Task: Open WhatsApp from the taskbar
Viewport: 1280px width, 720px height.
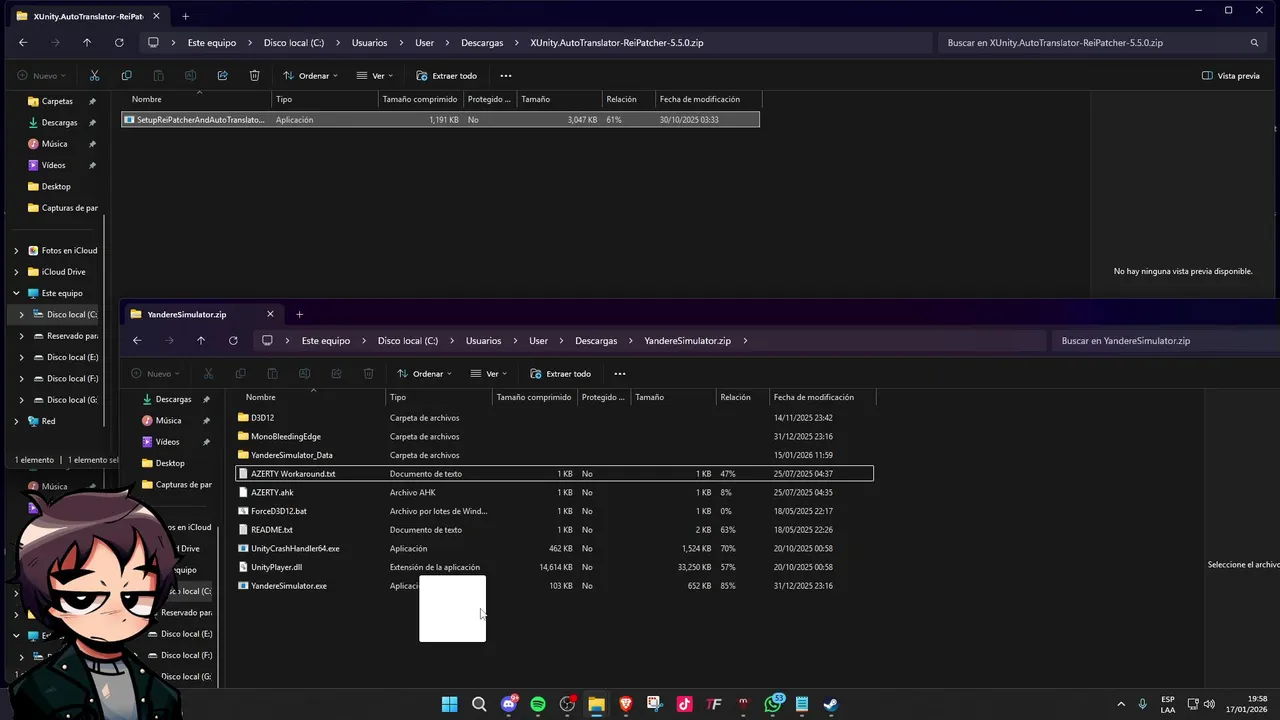Action: 773,704
